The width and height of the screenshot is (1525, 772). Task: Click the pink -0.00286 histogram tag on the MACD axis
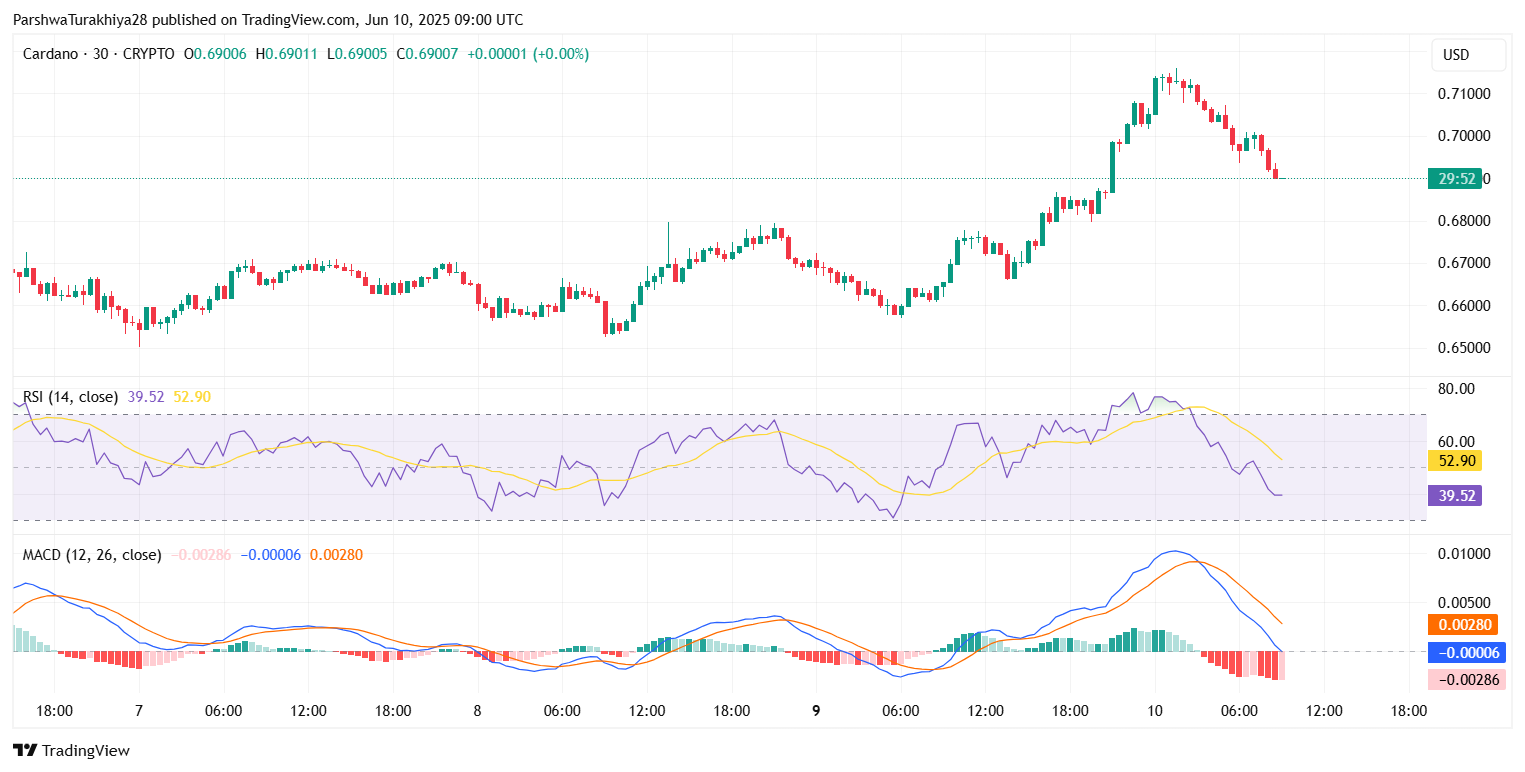(1467, 680)
